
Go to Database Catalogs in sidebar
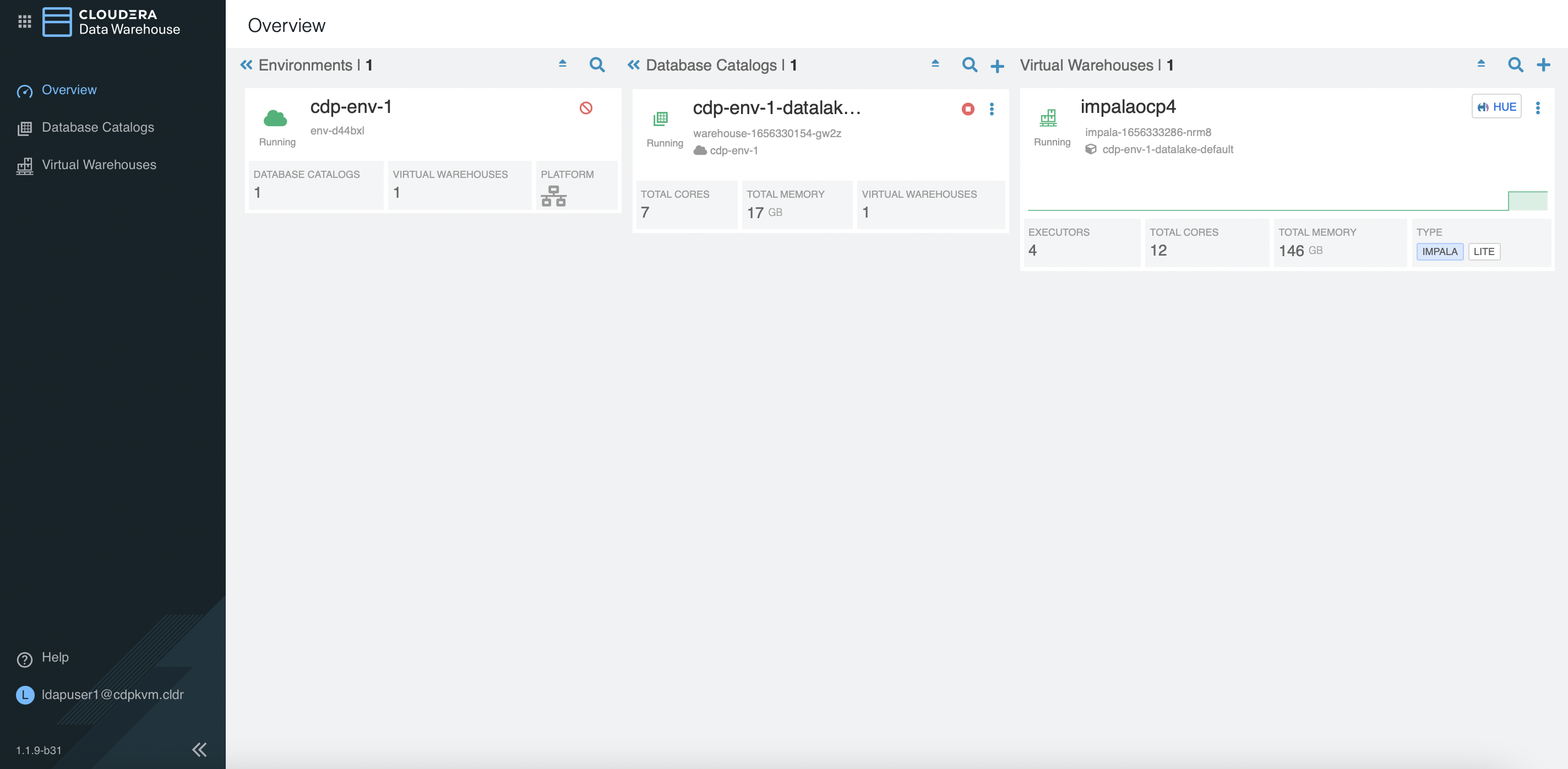point(97,127)
